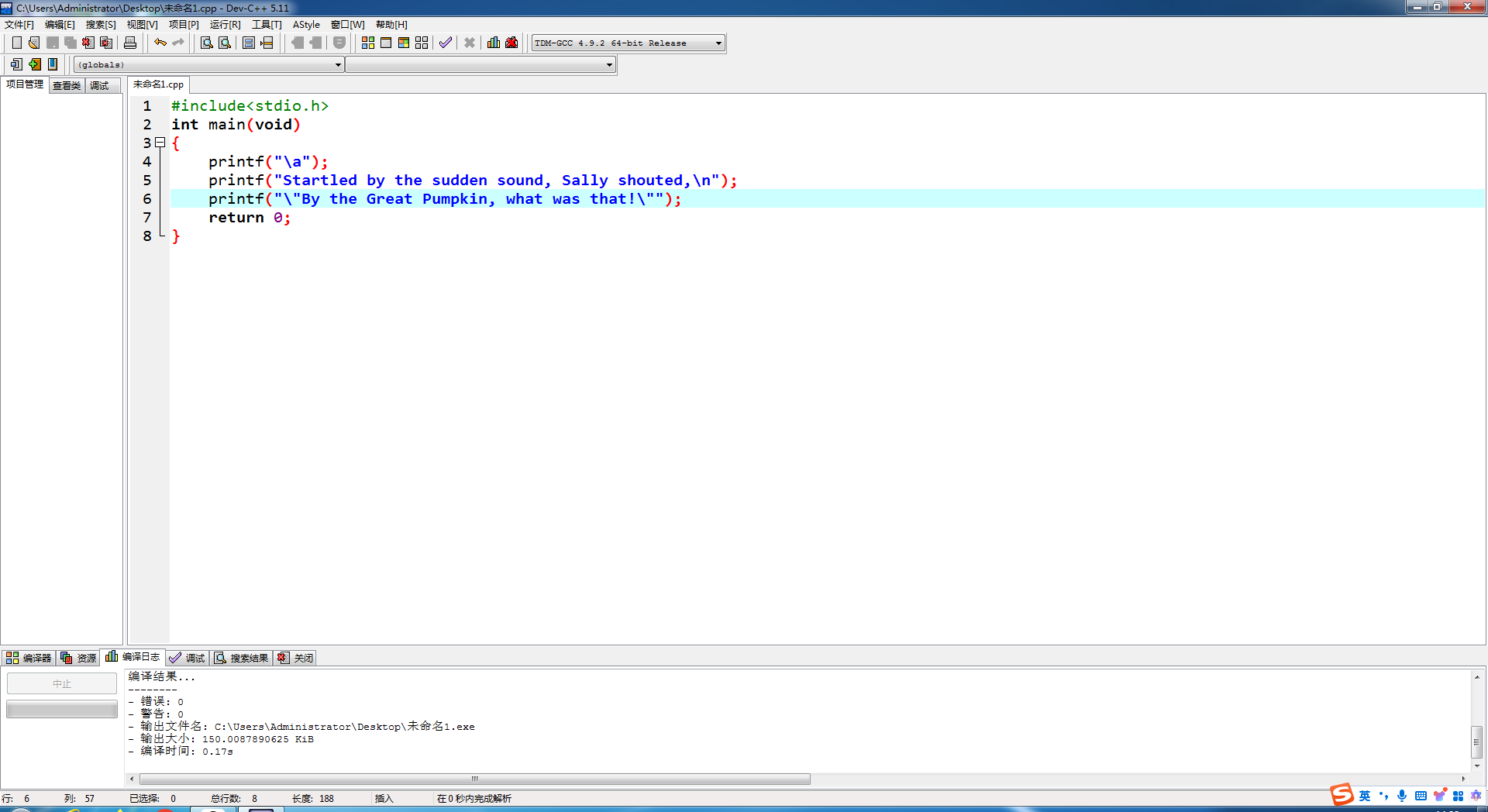1488x812 pixels.
Task: Switch to the 编译日志 bottom tab
Action: point(133,657)
